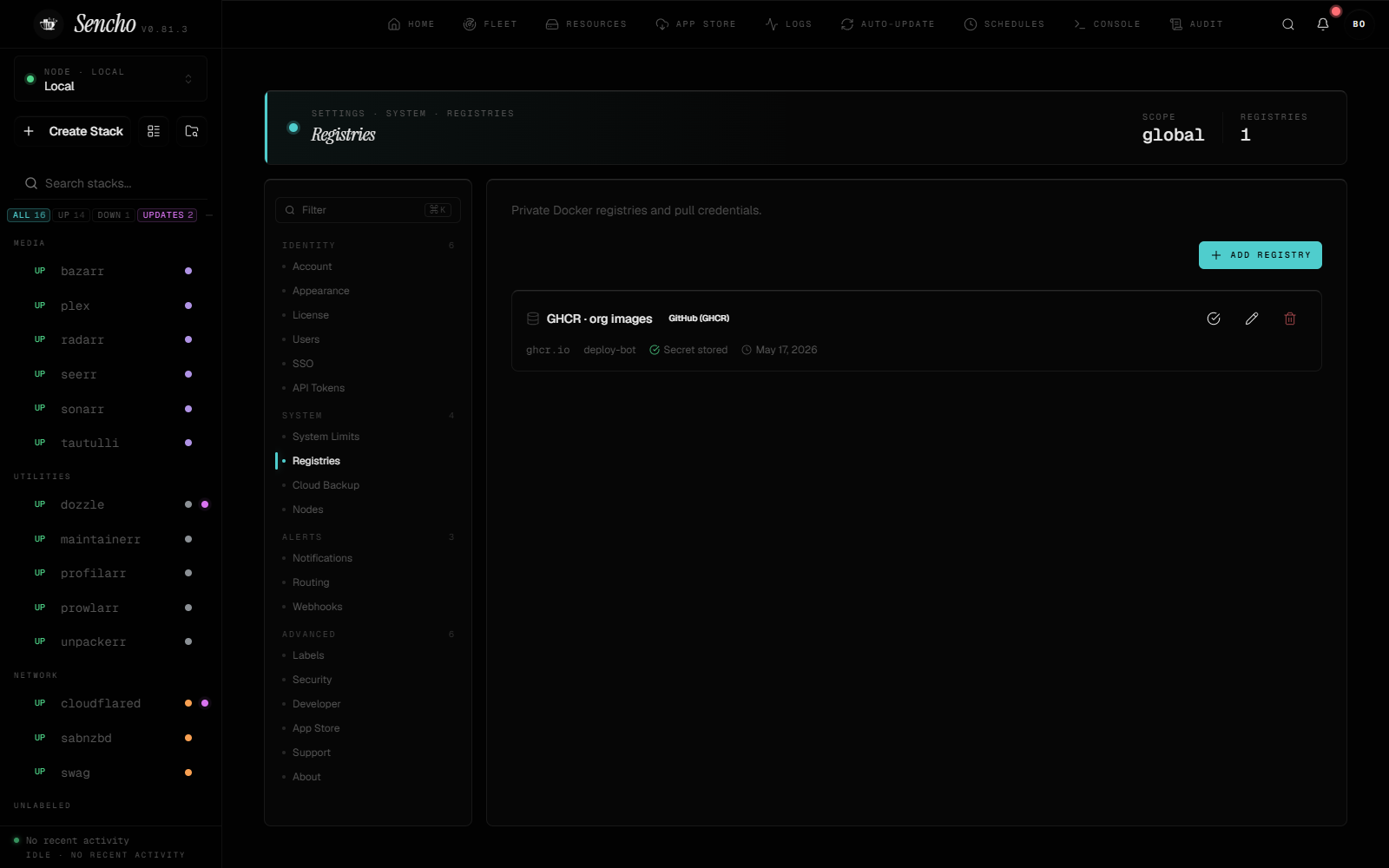The height and width of the screenshot is (868, 1389).
Task: Select the cloudflared stack
Action: click(110, 704)
